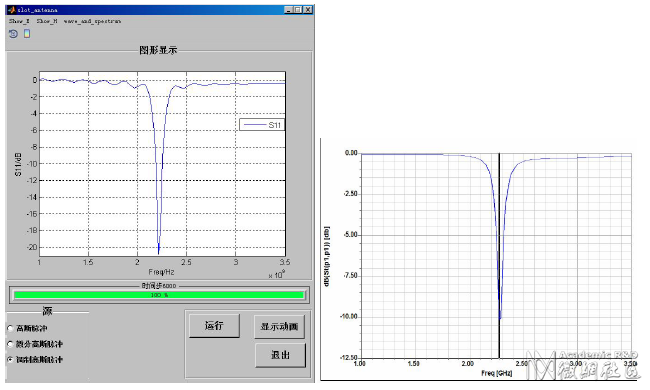Screen dimensions: 650x390
Task: Open the wave_and_spectrum menu
Action: point(92,21)
